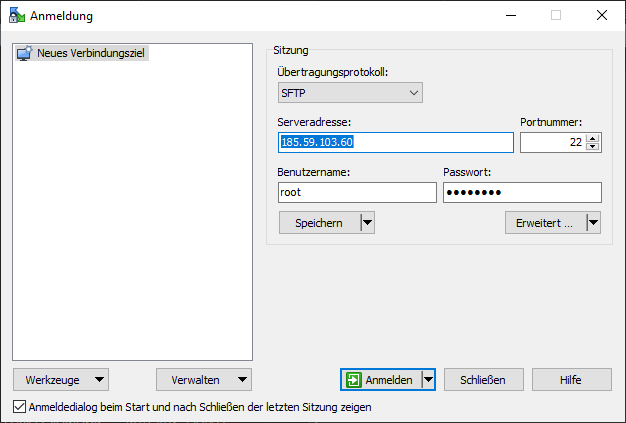Open the Verwalten menu button
The height and width of the screenshot is (423, 626).
click(204, 380)
